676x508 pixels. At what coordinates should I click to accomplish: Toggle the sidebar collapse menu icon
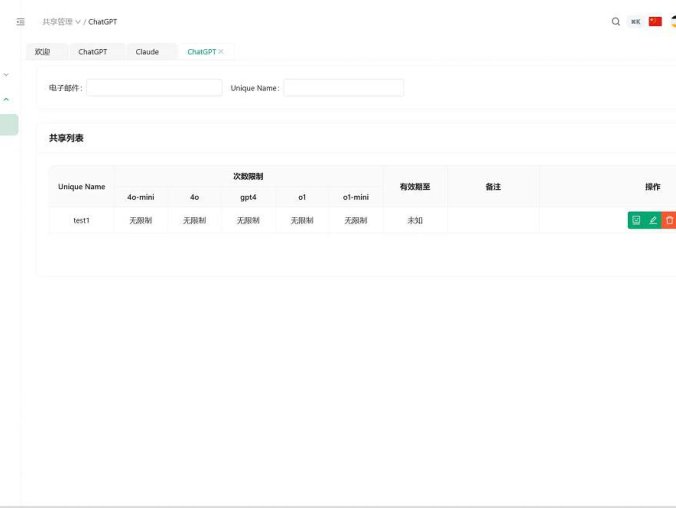(x=20, y=22)
